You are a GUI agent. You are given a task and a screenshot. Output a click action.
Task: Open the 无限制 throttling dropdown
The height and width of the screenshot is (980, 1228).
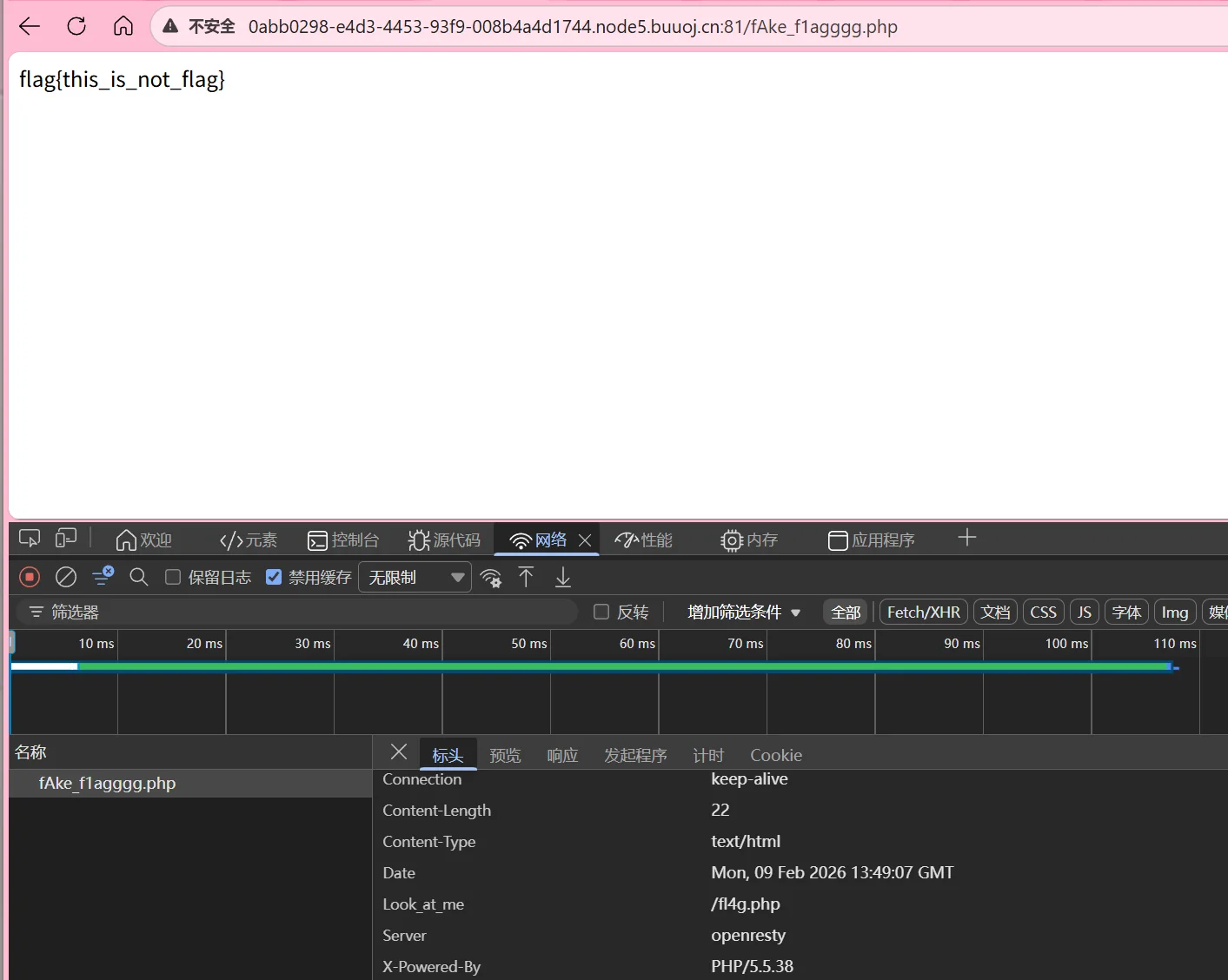(x=415, y=578)
